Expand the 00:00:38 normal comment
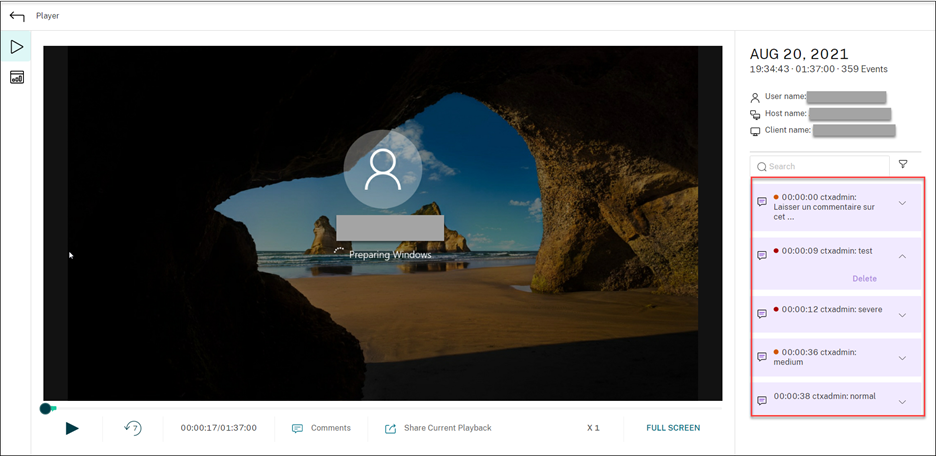 pyautogui.click(x=902, y=402)
